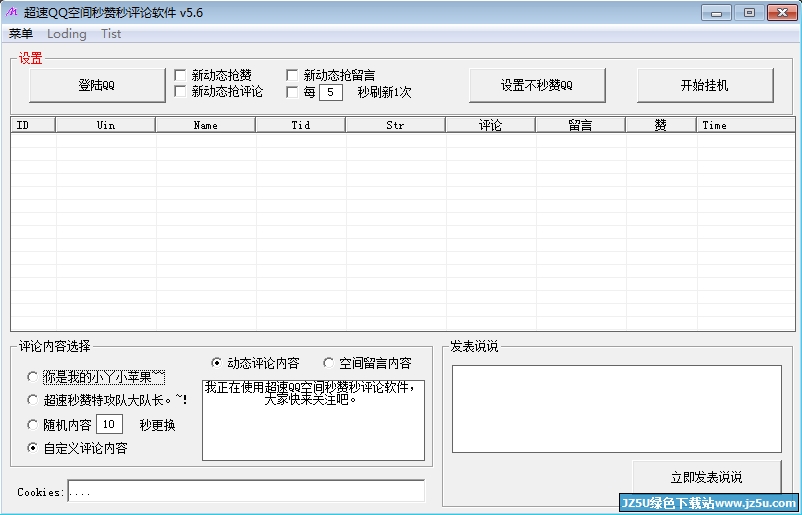Enable 新动态抢赞 checkbox
Image resolution: width=802 pixels, height=515 pixels.
(180, 75)
